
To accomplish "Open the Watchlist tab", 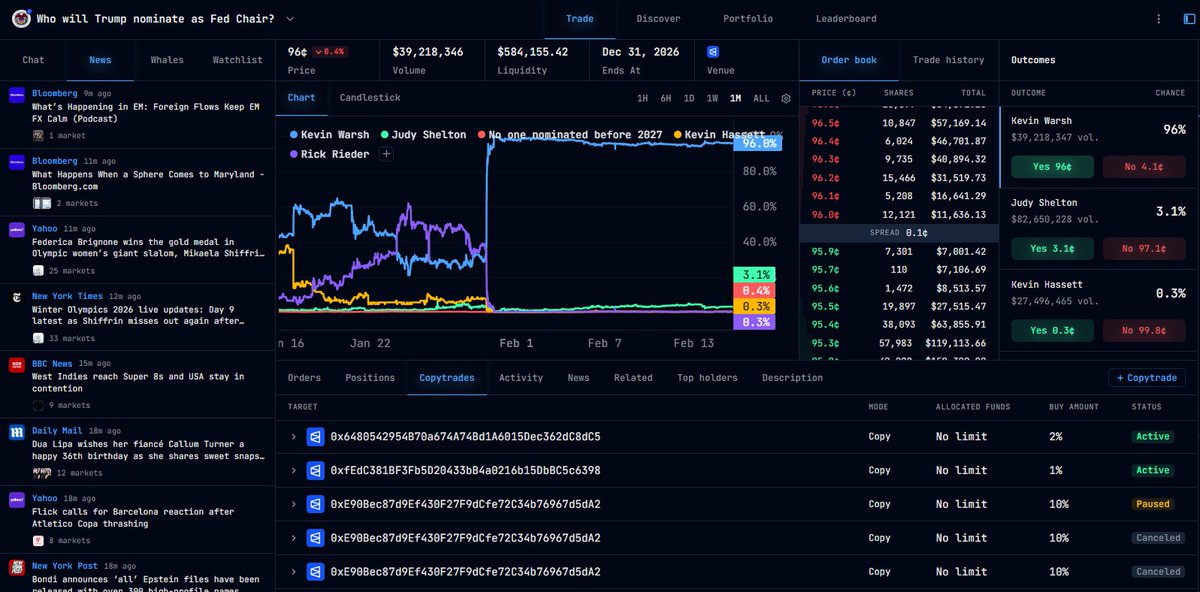I will click(238, 60).
